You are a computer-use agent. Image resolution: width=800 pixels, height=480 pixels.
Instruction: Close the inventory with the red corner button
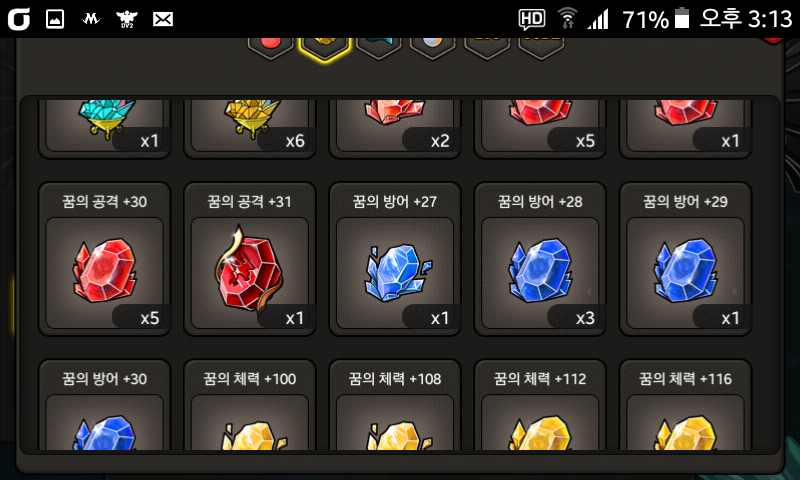[x=776, y=40]
